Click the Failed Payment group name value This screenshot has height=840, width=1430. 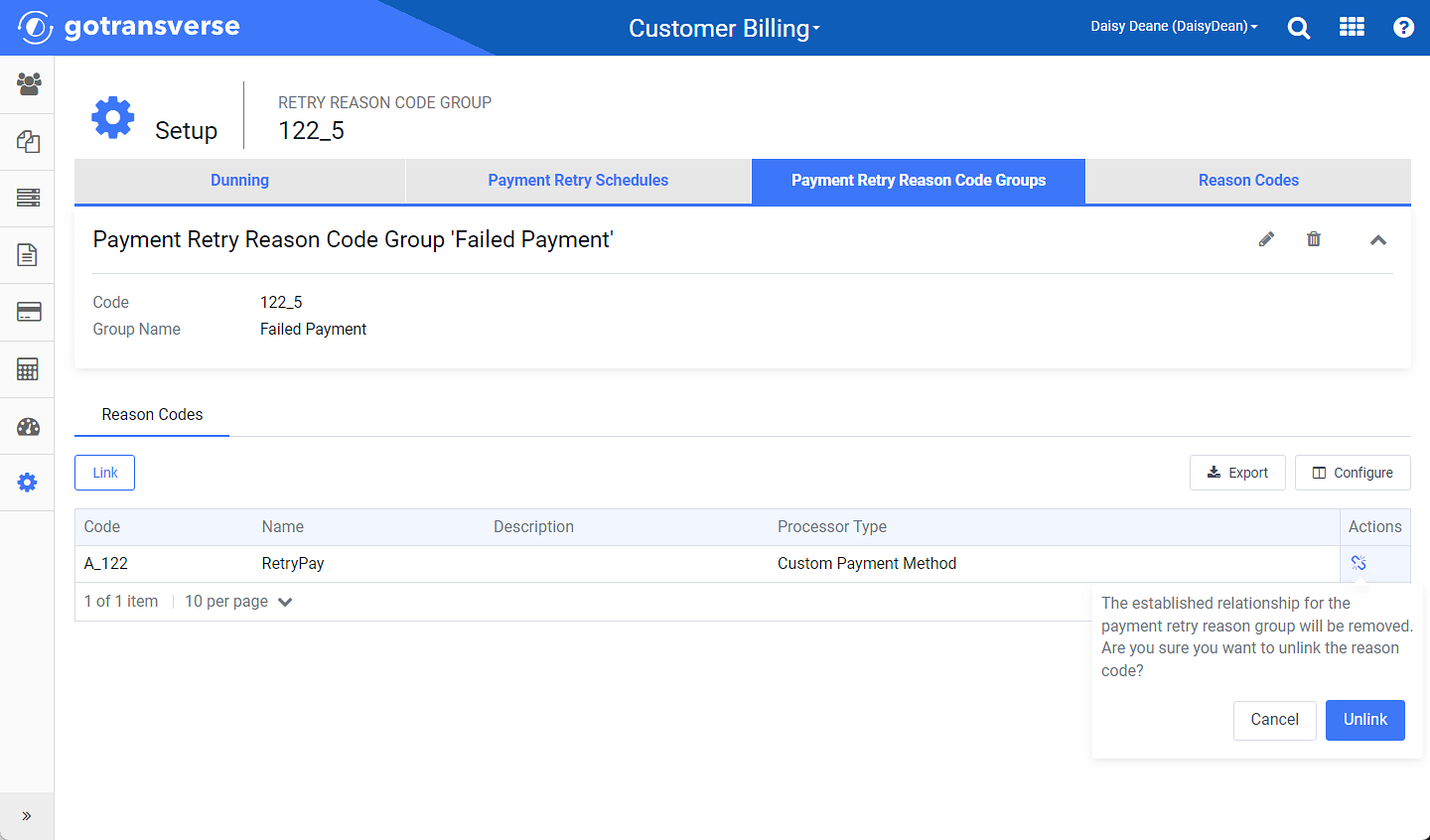[x=314, y=330]
